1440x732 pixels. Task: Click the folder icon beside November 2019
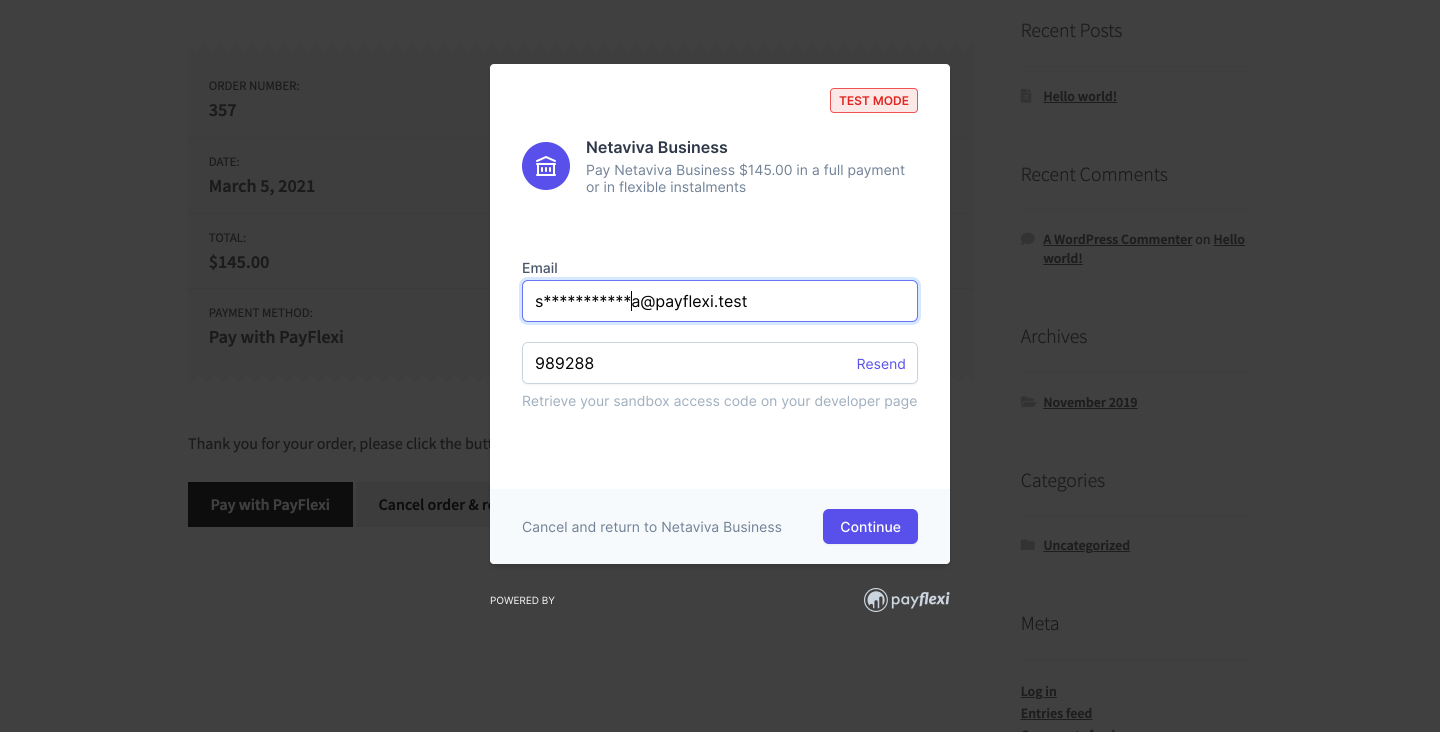(x=1028, y=402)
